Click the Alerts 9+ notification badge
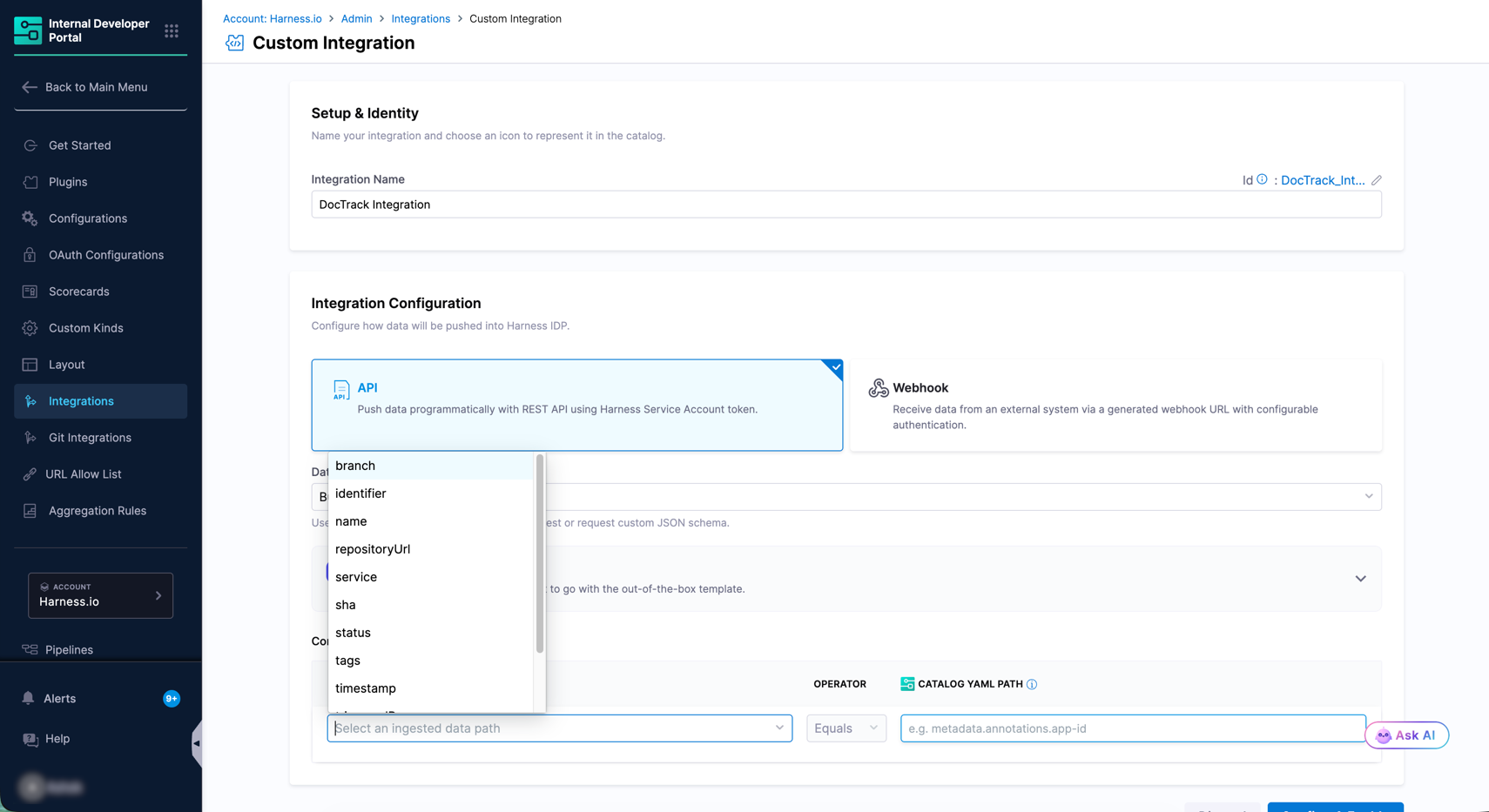Viewport: 1489px width, 812px height. [172, 699]
